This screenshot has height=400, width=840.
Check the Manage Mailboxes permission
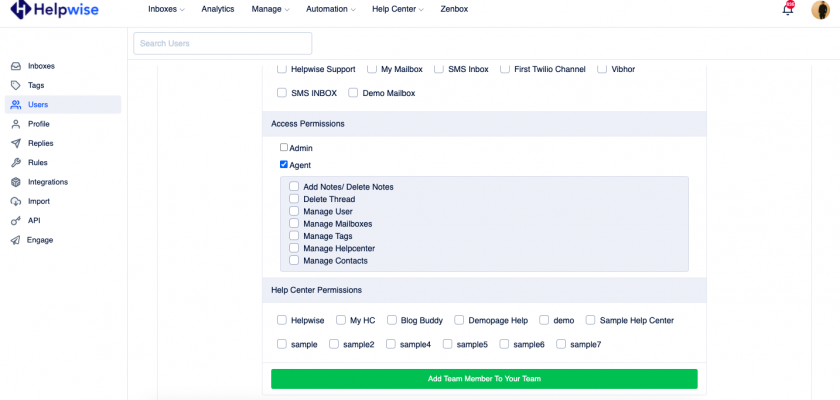pyautogui.click(x=294, y=223)
